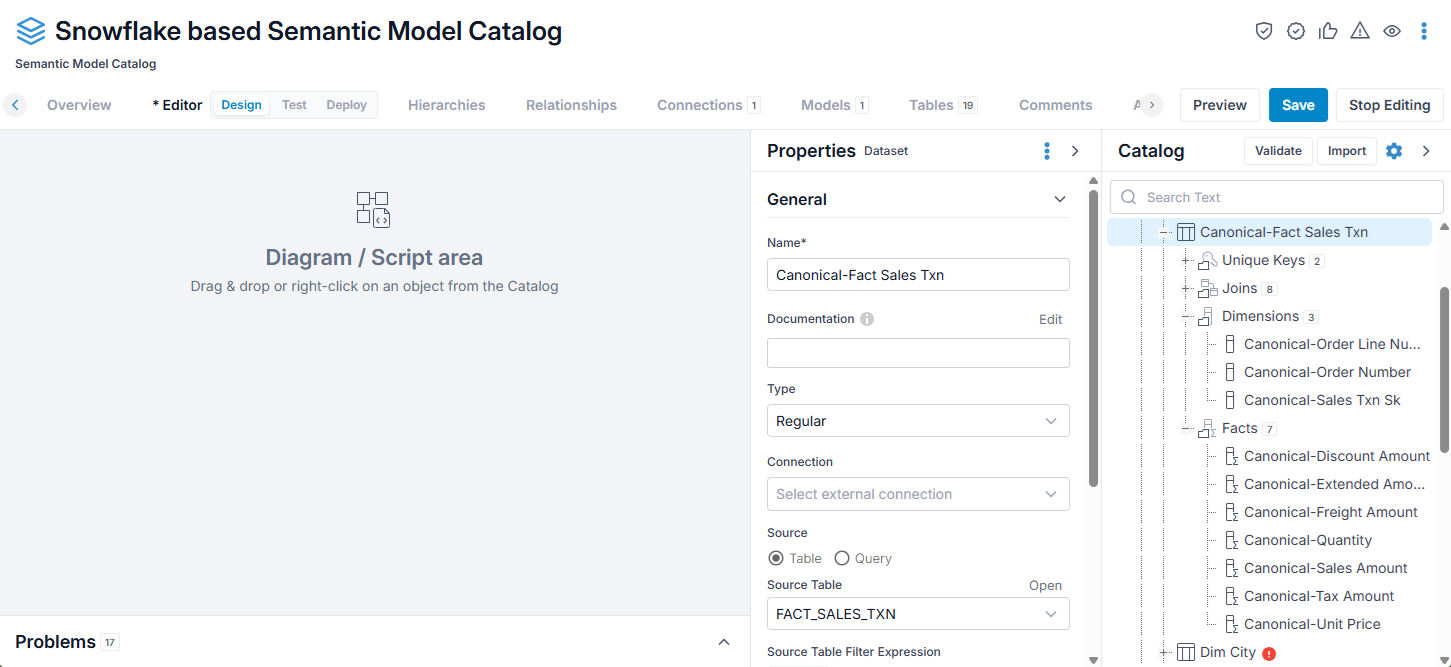Image resolution: width=1451 pixels, height=667 pixels.
Task: Switch to Test editor mode
Action: (x=294, y=105)
